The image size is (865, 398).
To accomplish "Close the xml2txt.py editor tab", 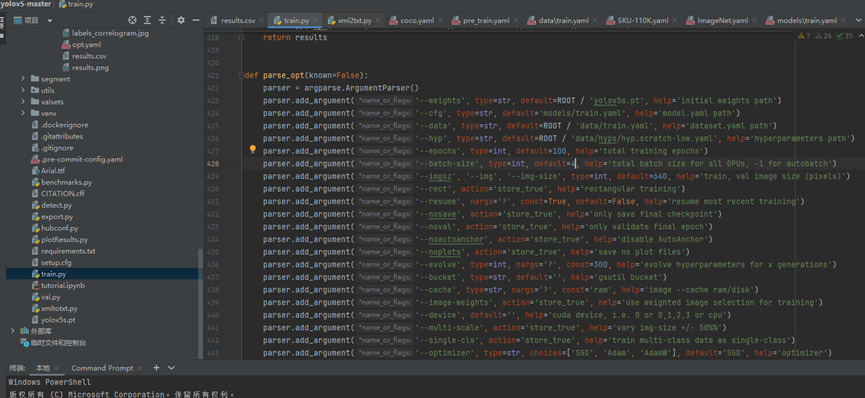I will [378, 20].
